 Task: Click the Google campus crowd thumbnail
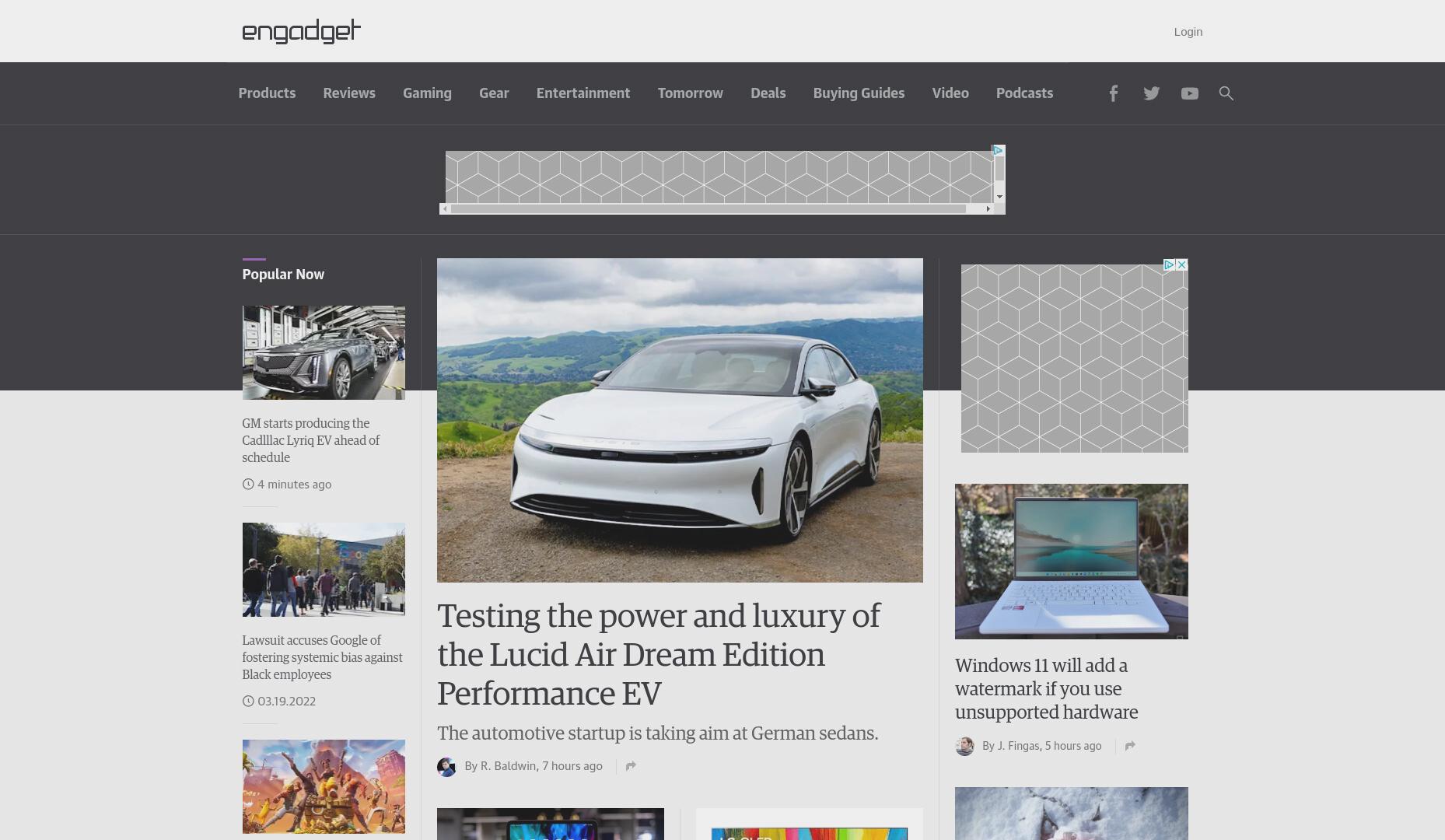pyautogui.click(x=324, y=569)
